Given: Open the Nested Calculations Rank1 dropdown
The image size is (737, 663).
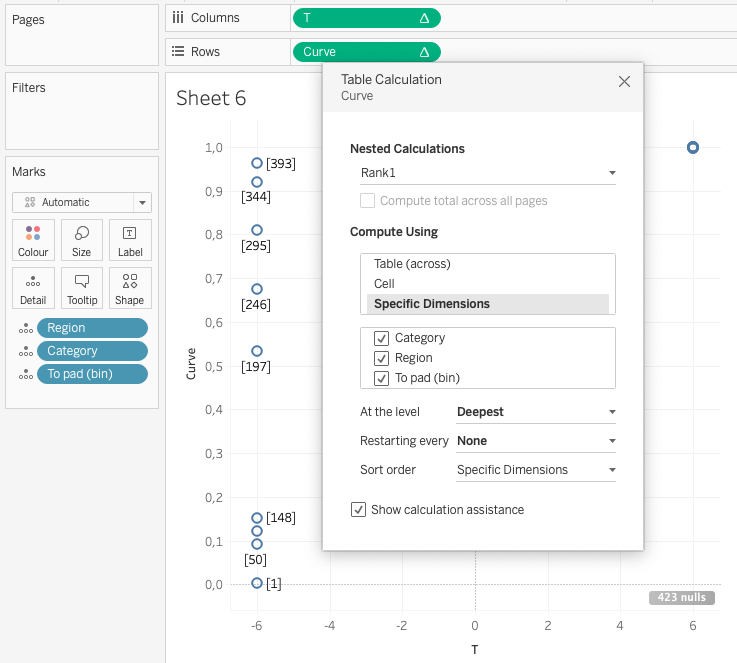Looking at the screenshot, I should pos(487,173).
